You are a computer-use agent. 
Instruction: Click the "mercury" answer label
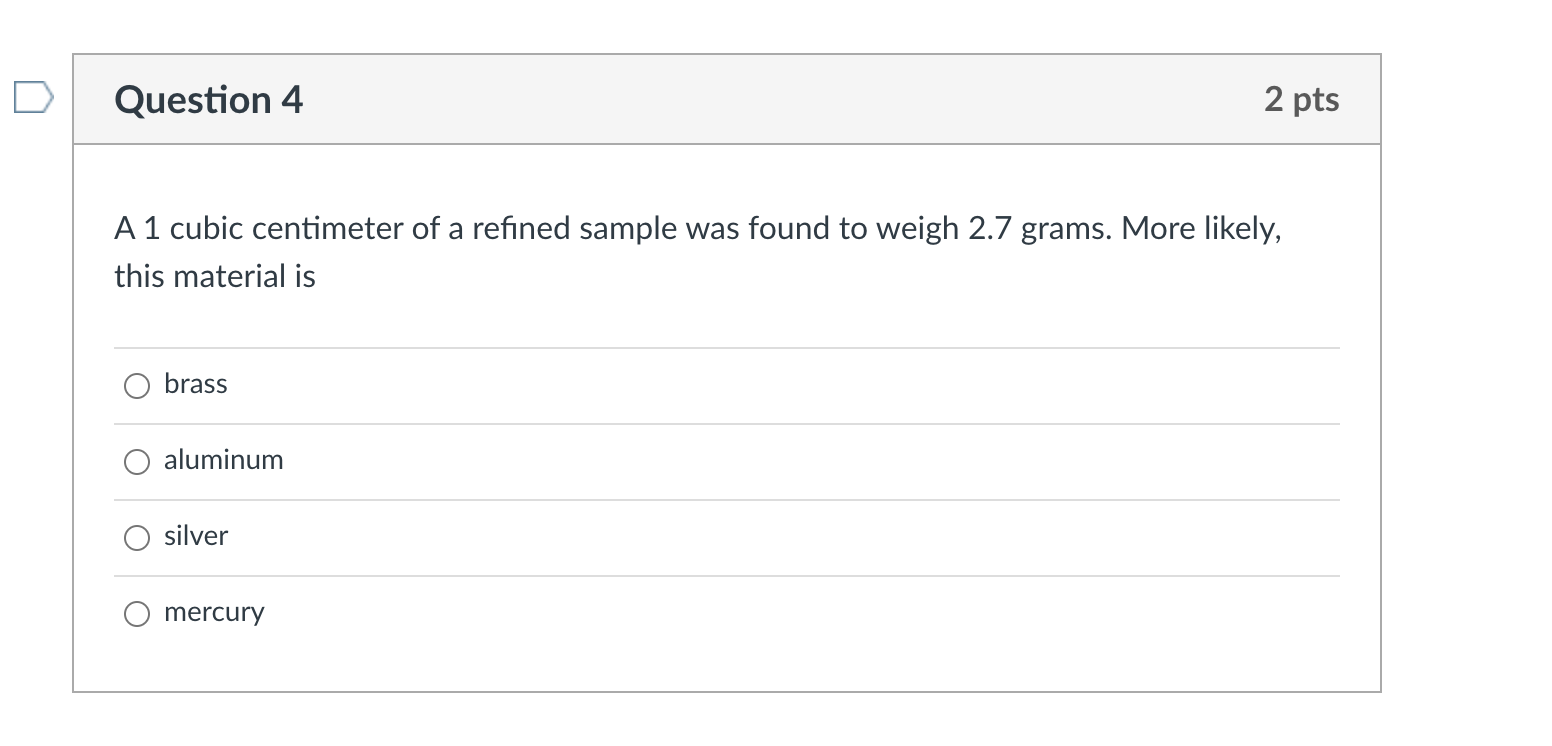pos(214,612)
